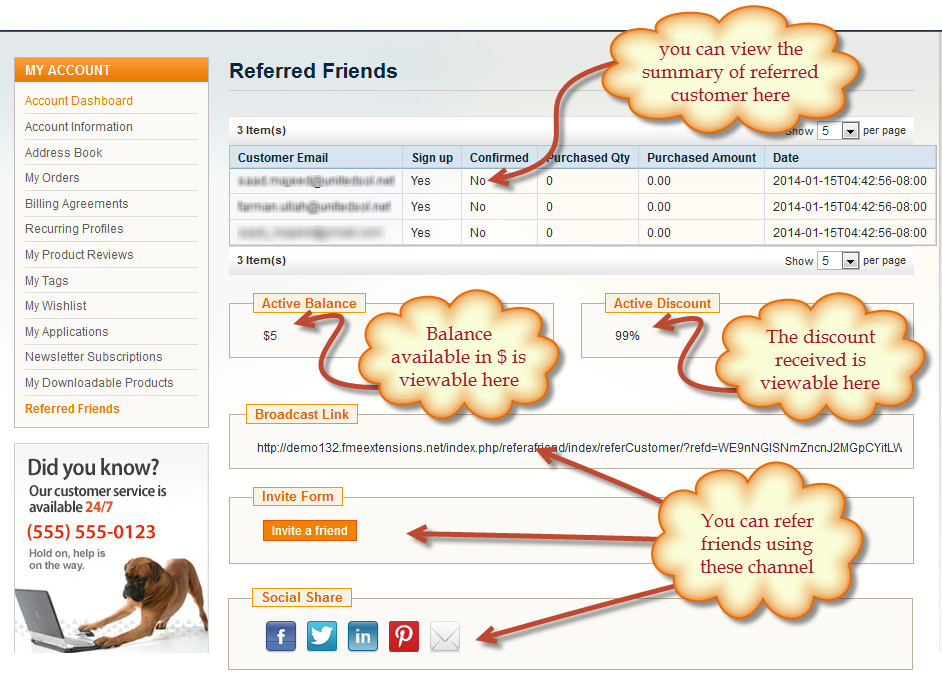The height and width of the screenshot is (682, 942).
Task: Go to Account Information page
Action: pyautogui.click(x=79, y=127)
